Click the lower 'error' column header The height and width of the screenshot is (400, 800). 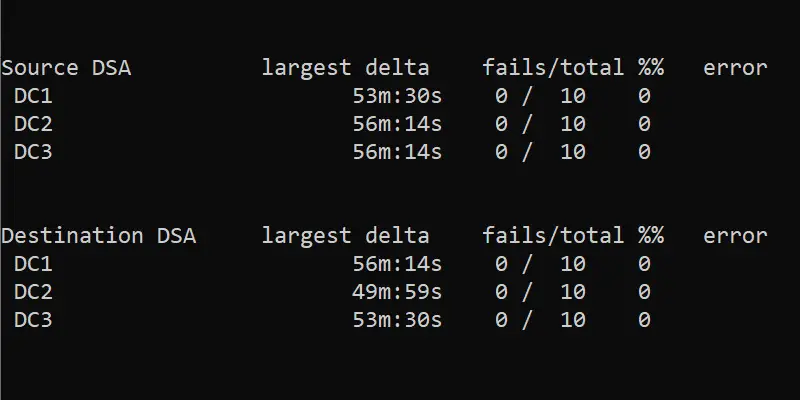(735, 236)
